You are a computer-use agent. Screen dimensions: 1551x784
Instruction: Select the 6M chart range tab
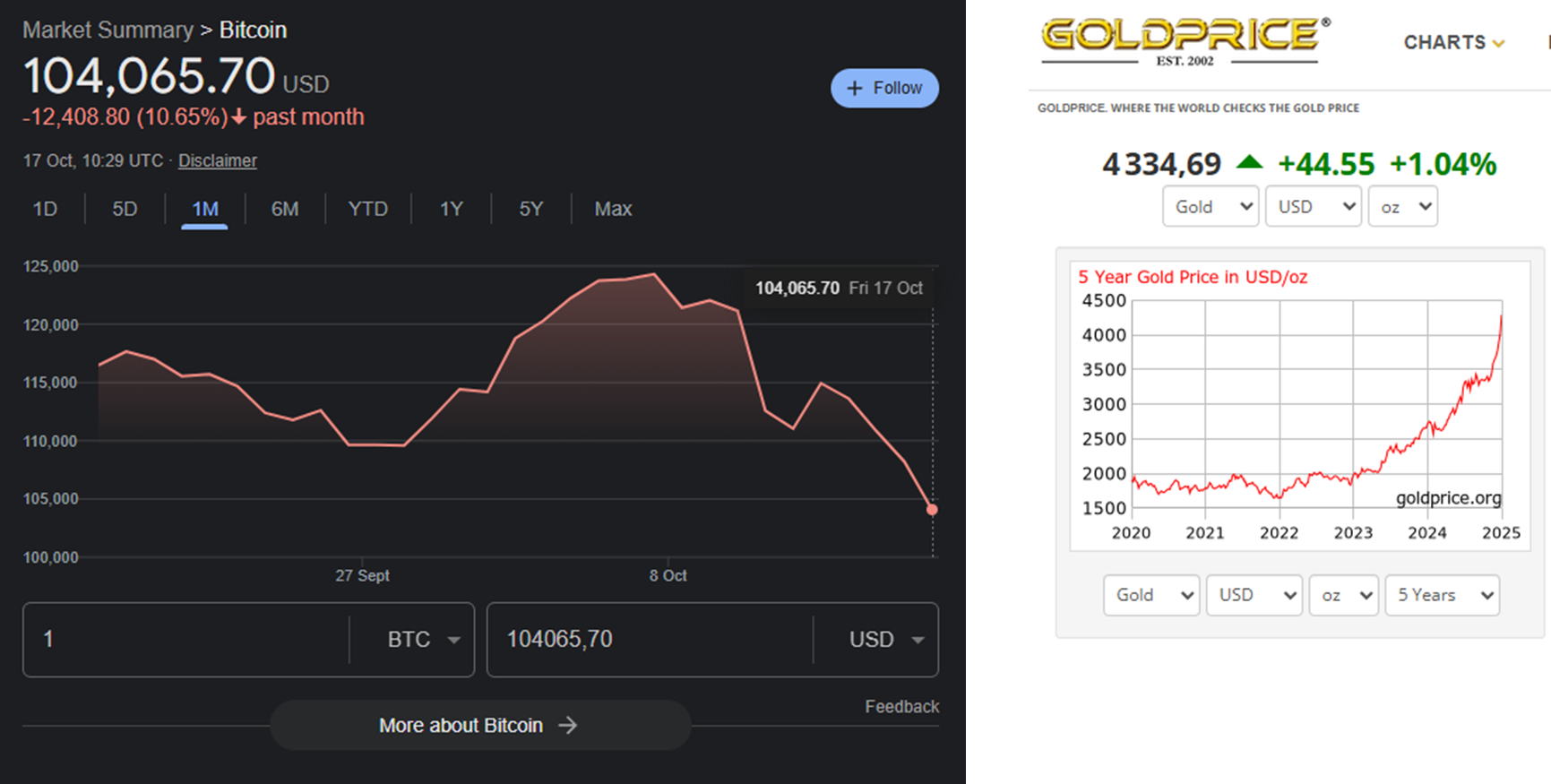[x=285, y=209]
